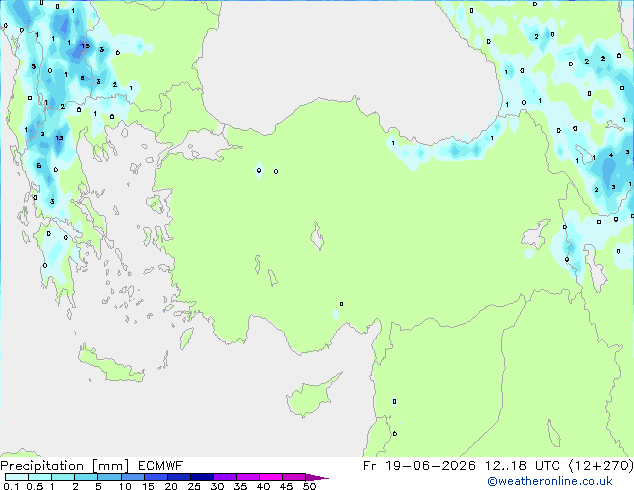The image size is (634, 490).
Task: Click the purple arrow past legend value 50
Action: point(317,477)
